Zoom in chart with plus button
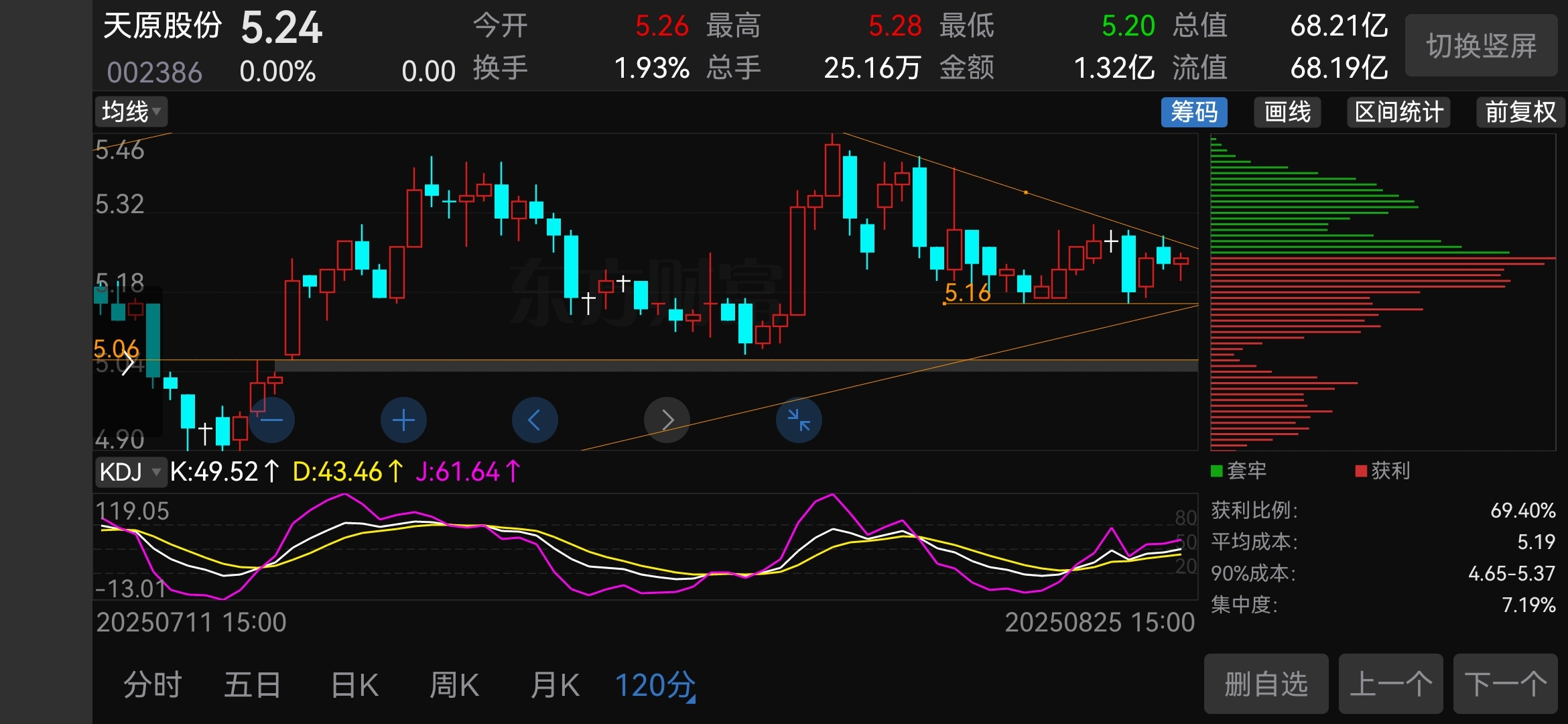This screenshot has width=1568, height=724. 403,420
